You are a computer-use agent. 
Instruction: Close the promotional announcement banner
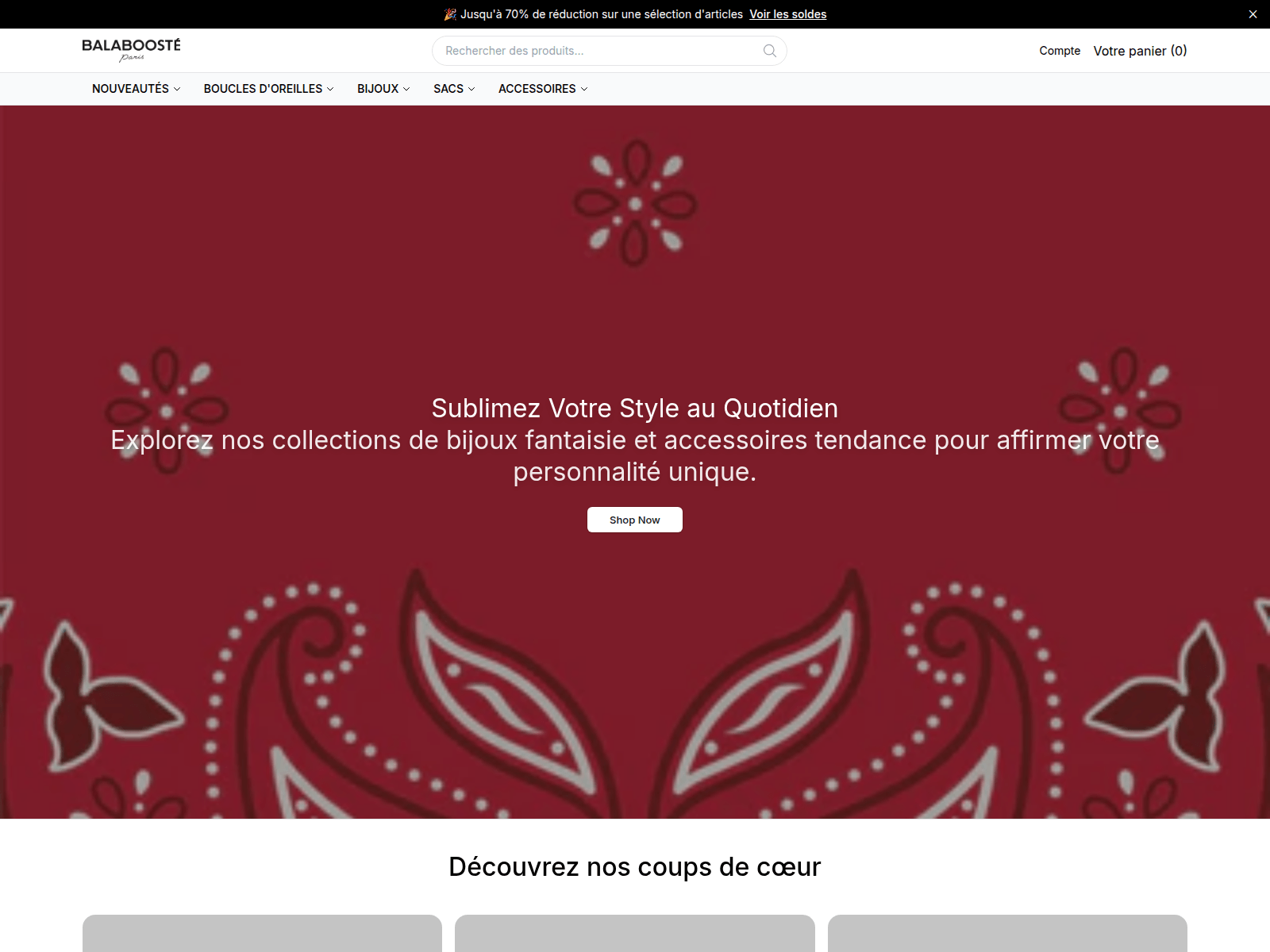click(x=1253, y=14)
